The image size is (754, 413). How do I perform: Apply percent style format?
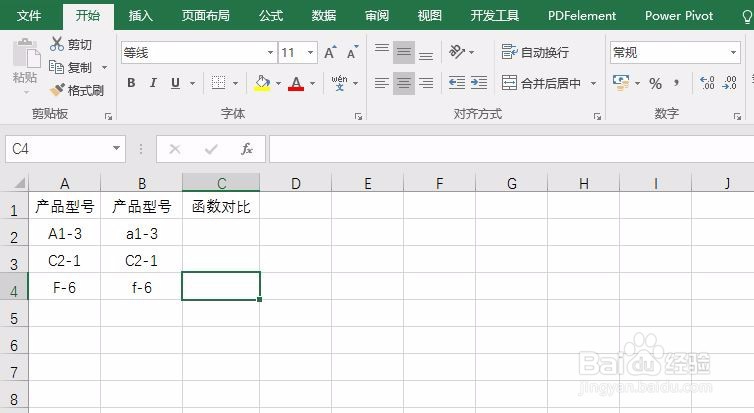[x=655, y=84]
